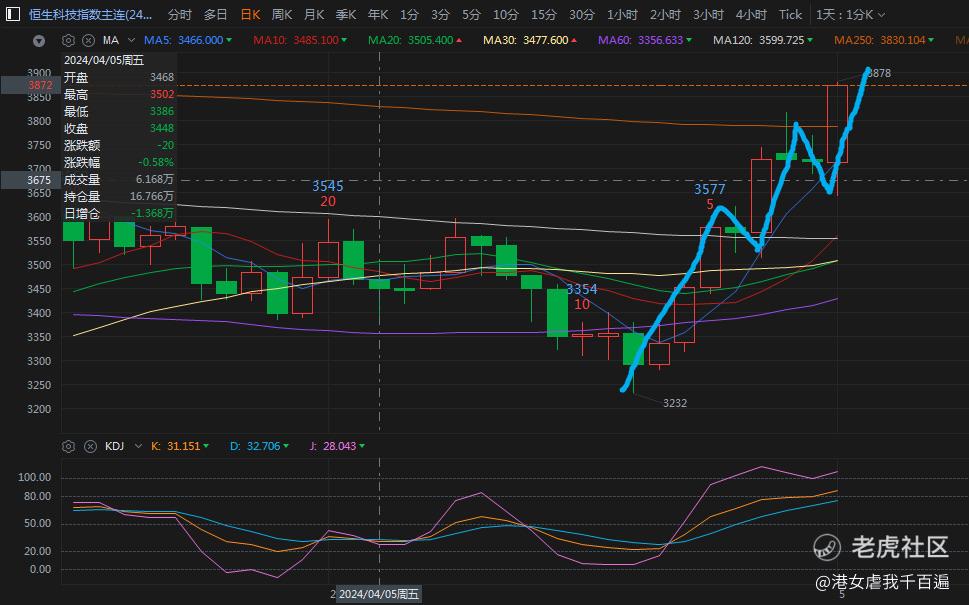Image resolution: width=969 pixels, height=605 pixels.
Task: Click the MA5 value 3466.000
Action: pos(200,40)
